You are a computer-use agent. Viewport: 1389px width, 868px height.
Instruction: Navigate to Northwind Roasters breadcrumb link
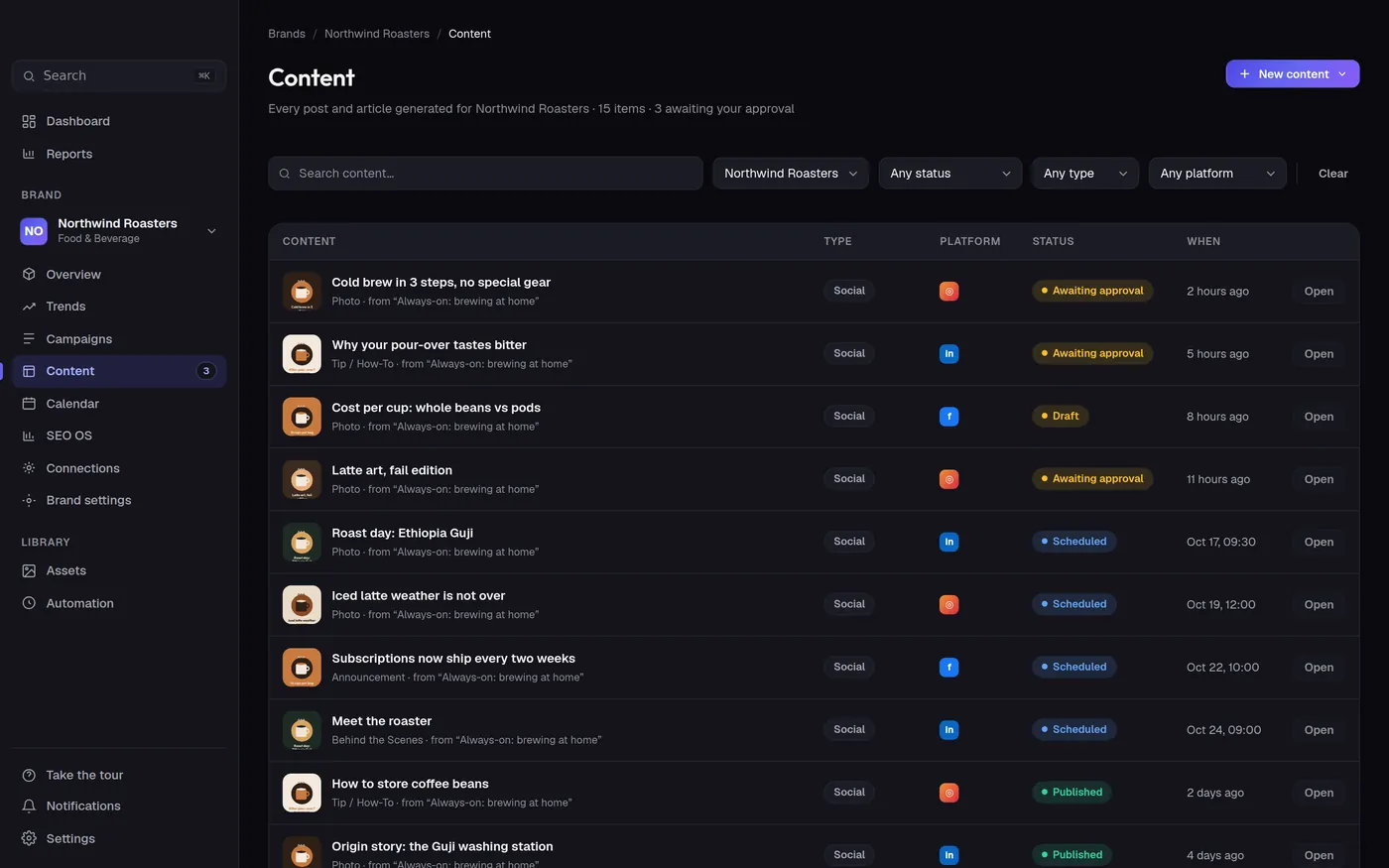[x=377, y=34]
